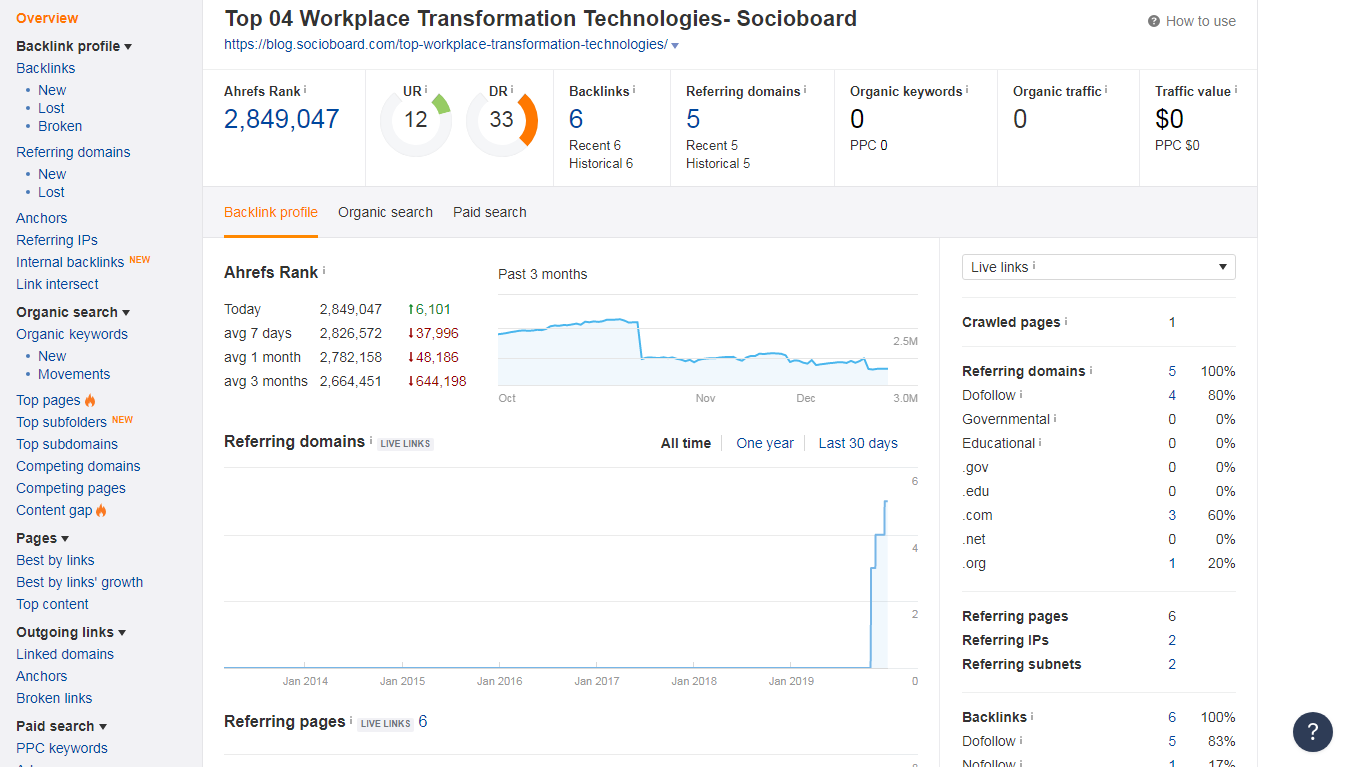Click the Referring subnets count 2
Screen dimensions: 1349x767
click(1172, 664)
